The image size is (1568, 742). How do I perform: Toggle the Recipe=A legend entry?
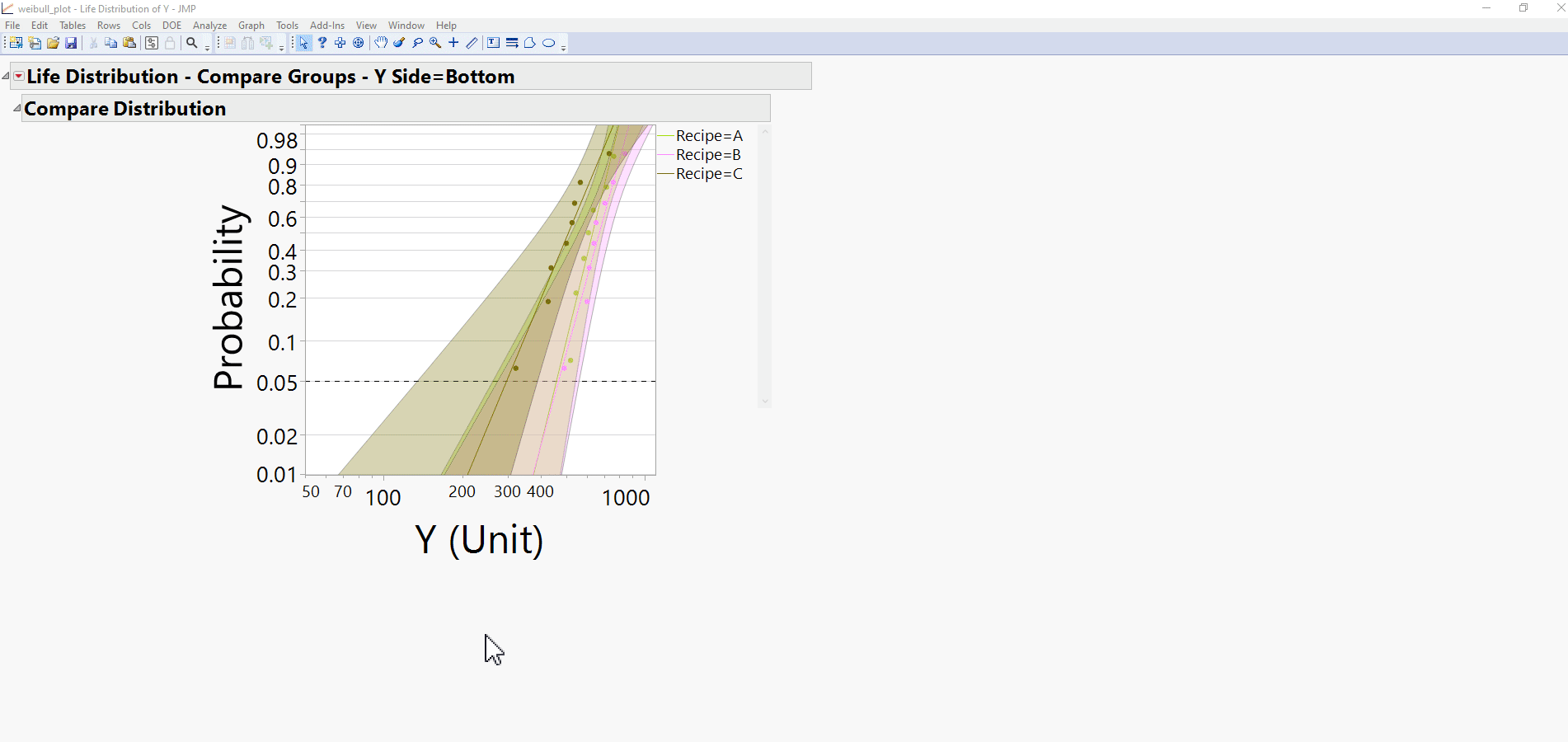tap(707, 135)
